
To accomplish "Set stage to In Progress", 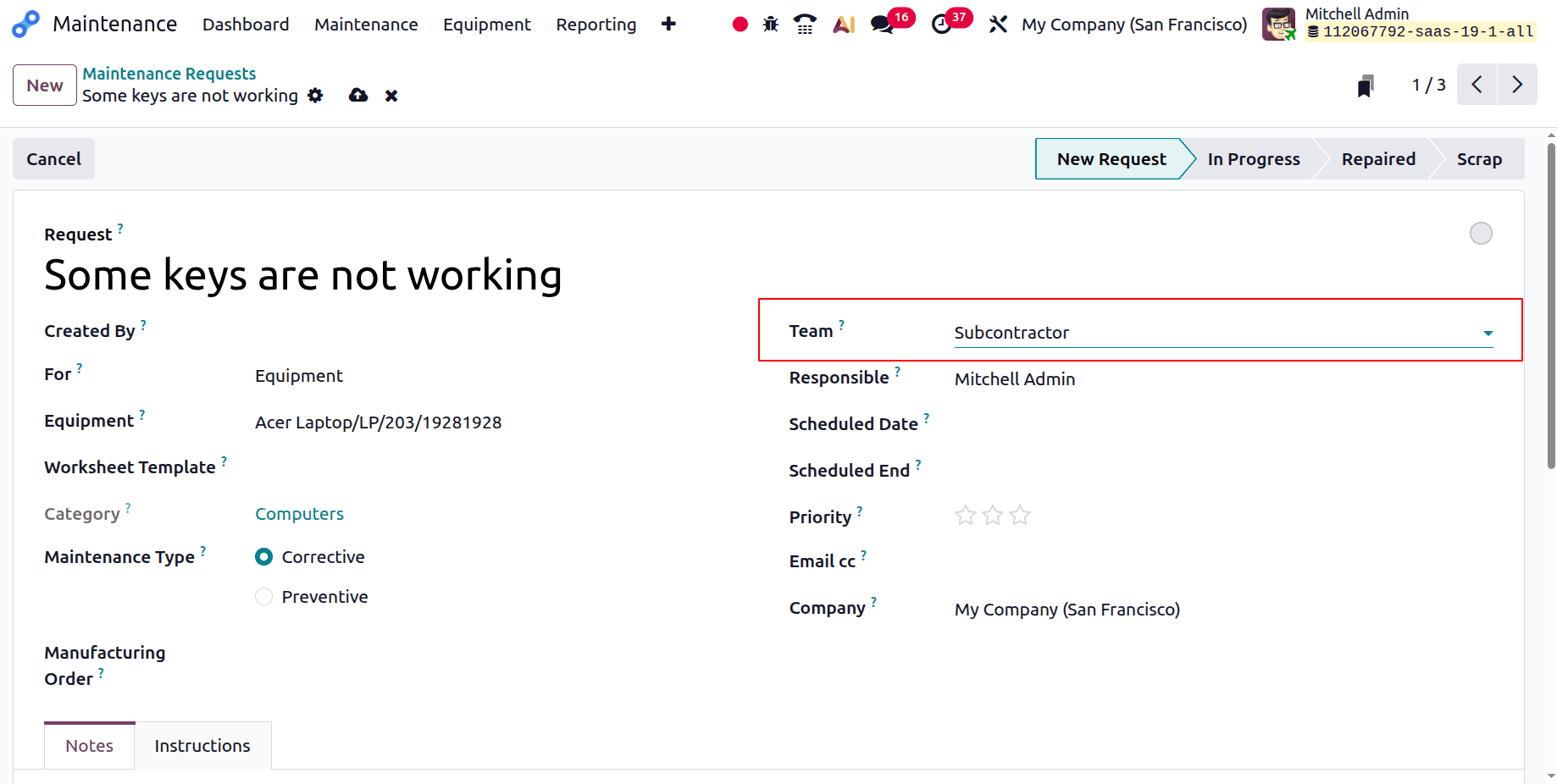I will (x=1254, y=159).
